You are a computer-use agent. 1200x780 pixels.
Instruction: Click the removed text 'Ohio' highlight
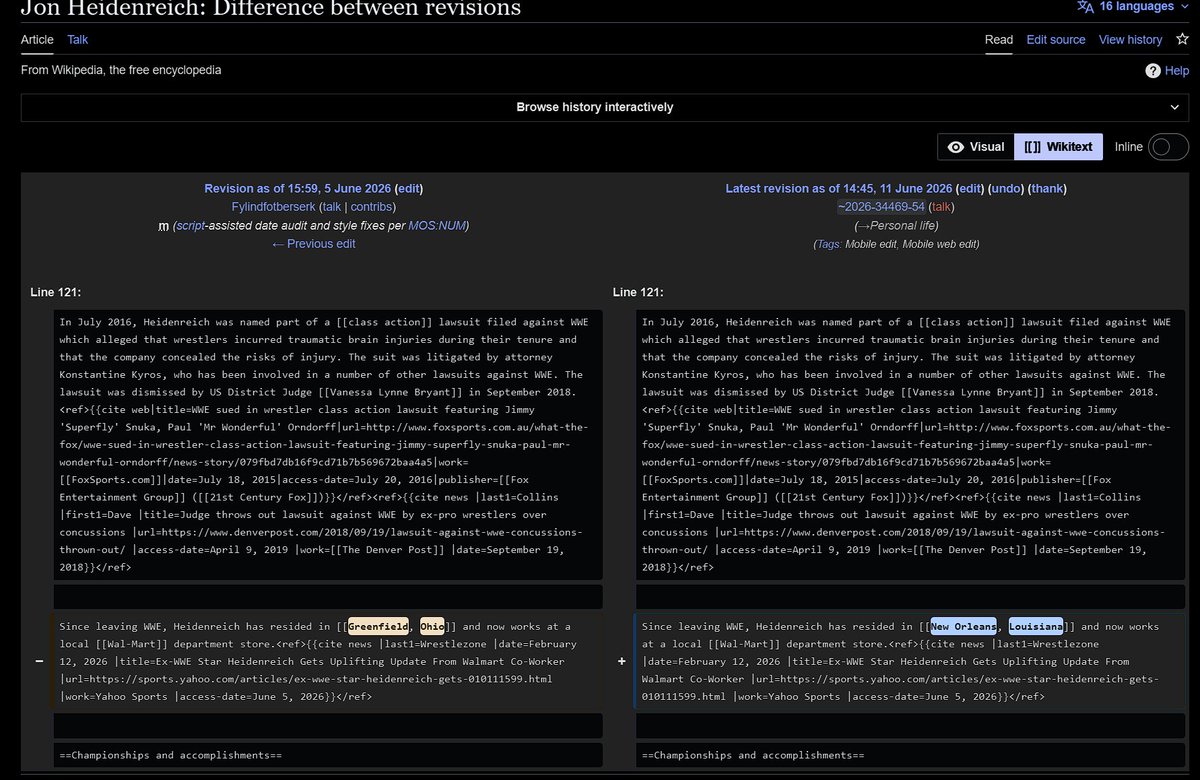pyautogui.click(x=433, y=627)
